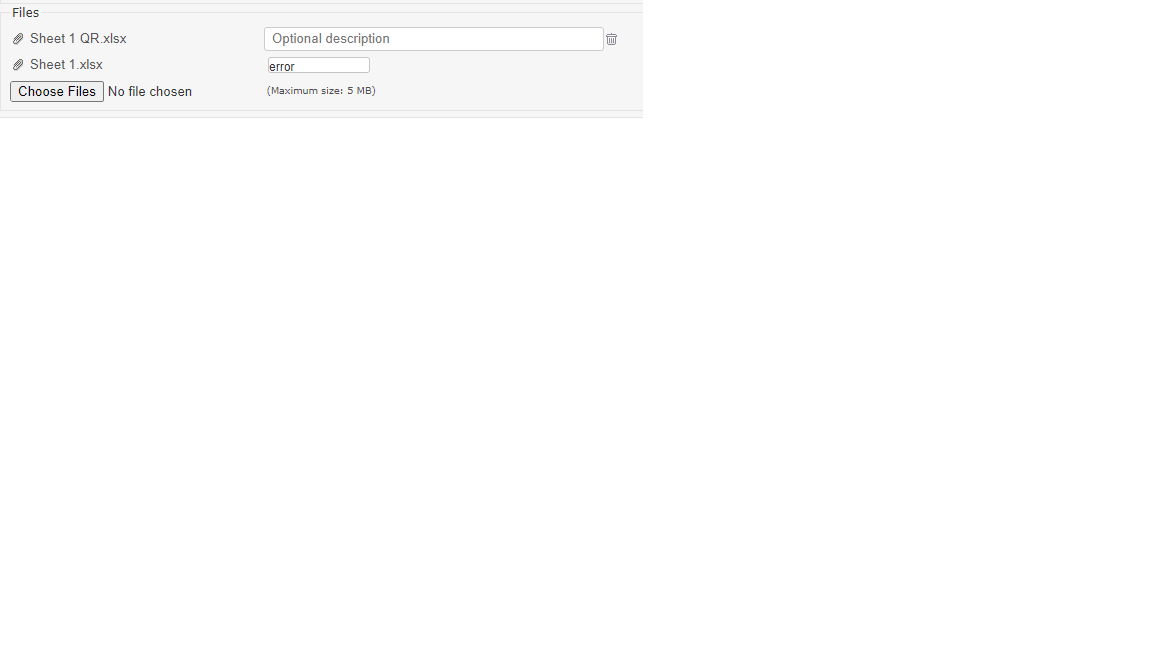
Task: Select the description field containing 'error'
Action: (319, 65)
